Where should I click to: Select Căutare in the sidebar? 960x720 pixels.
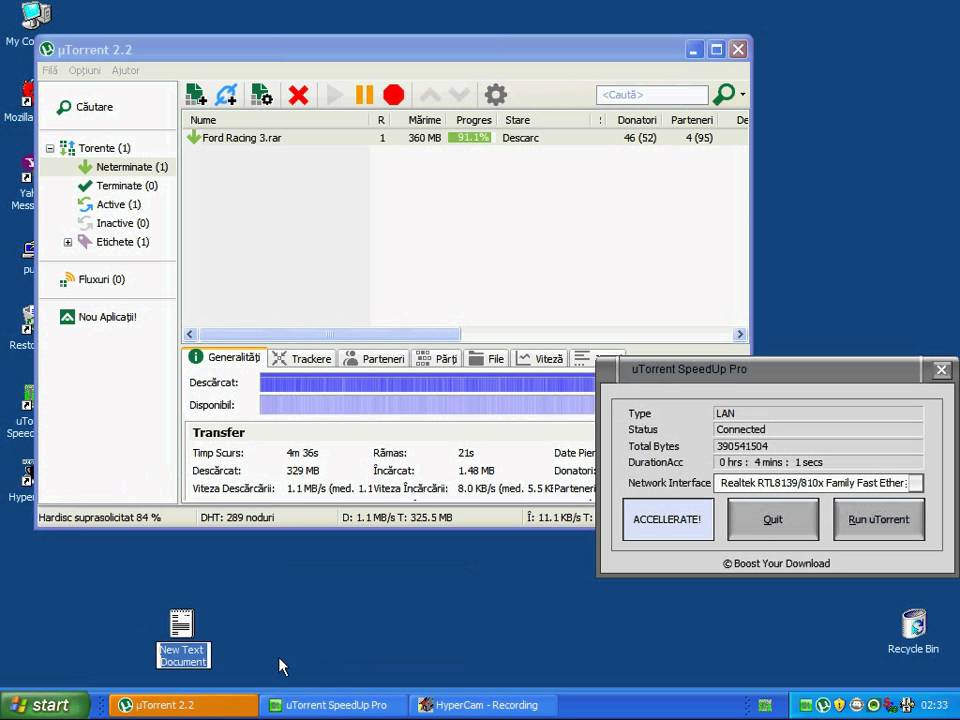pyautogui.click(x=85, y=107)
